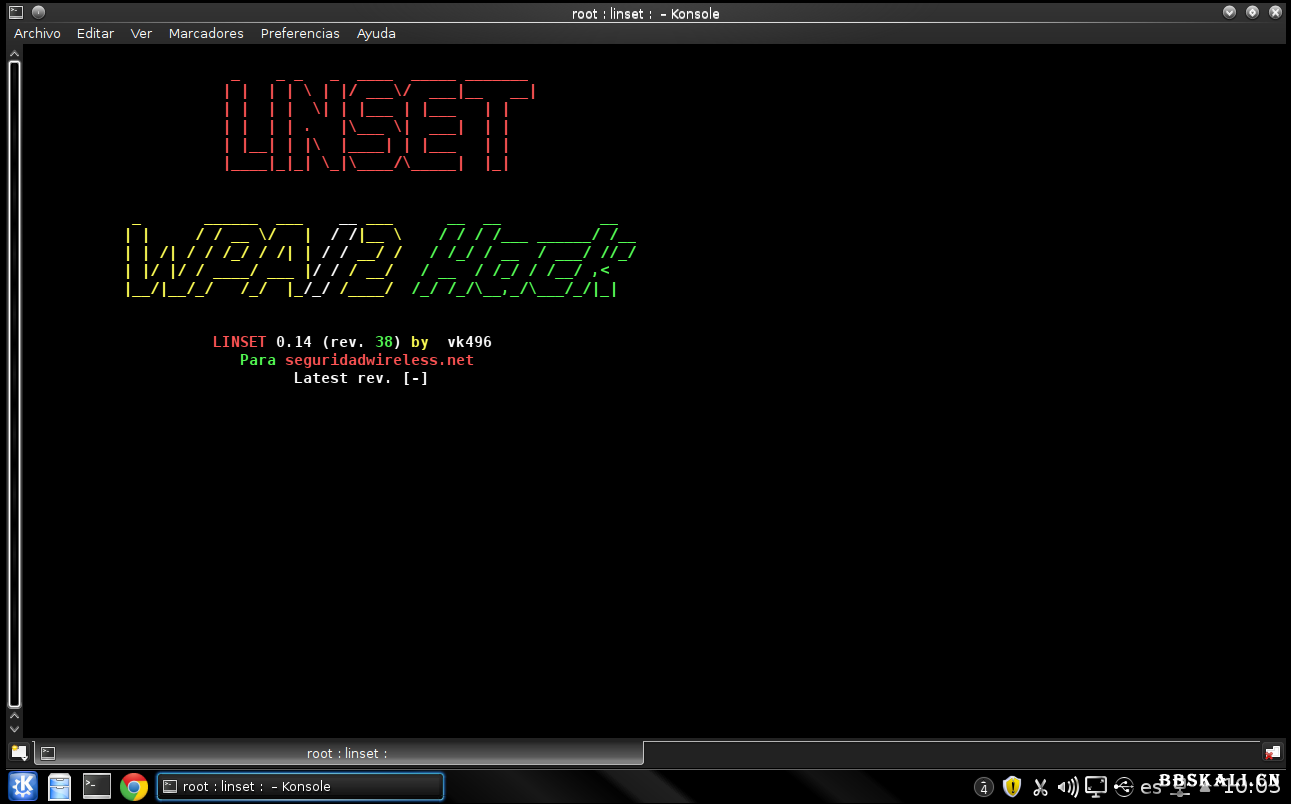Click the notifications counter showing 4
This screenshot has width=1291, height=804.
[984, 788]
